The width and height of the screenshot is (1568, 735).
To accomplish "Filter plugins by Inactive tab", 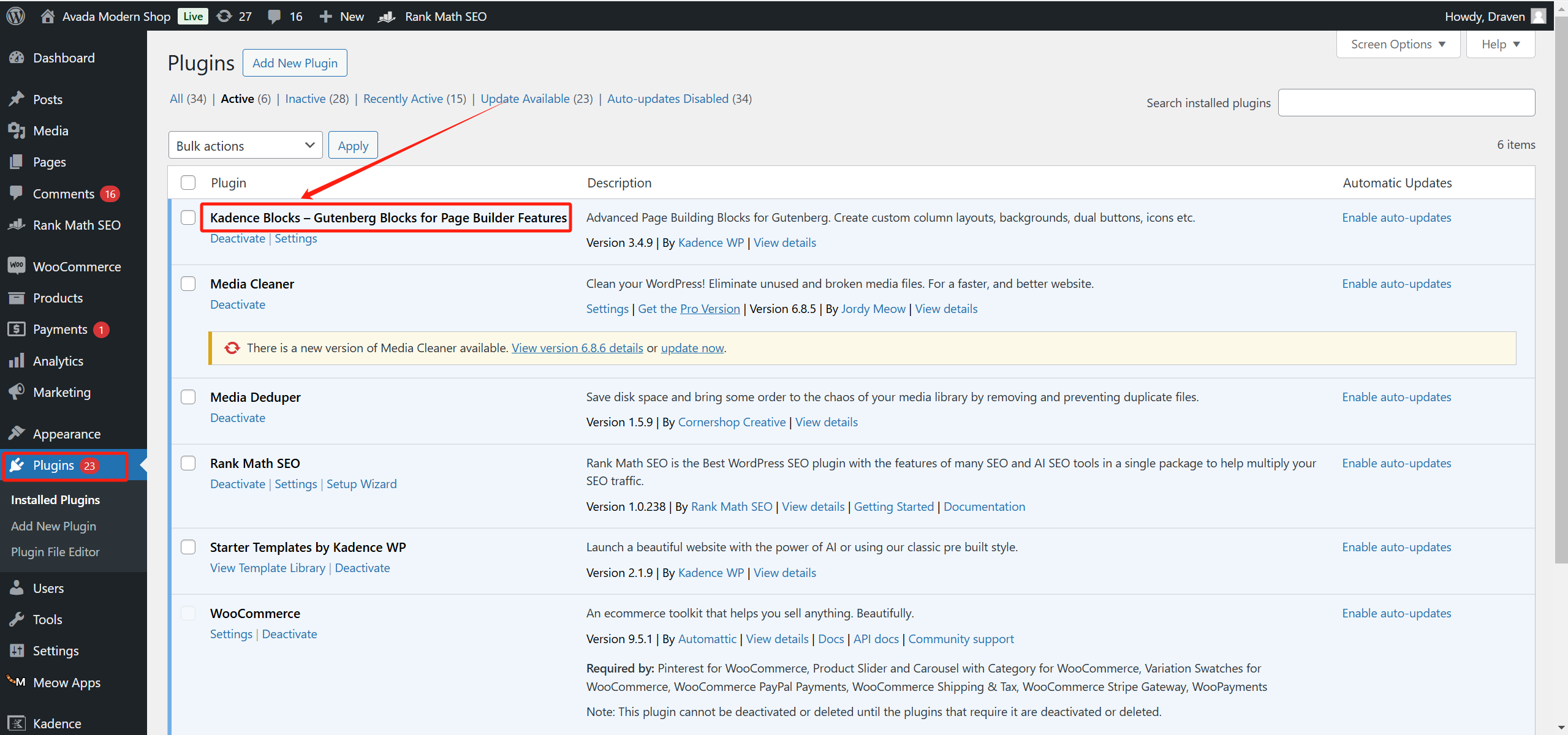I will [305, 99].
